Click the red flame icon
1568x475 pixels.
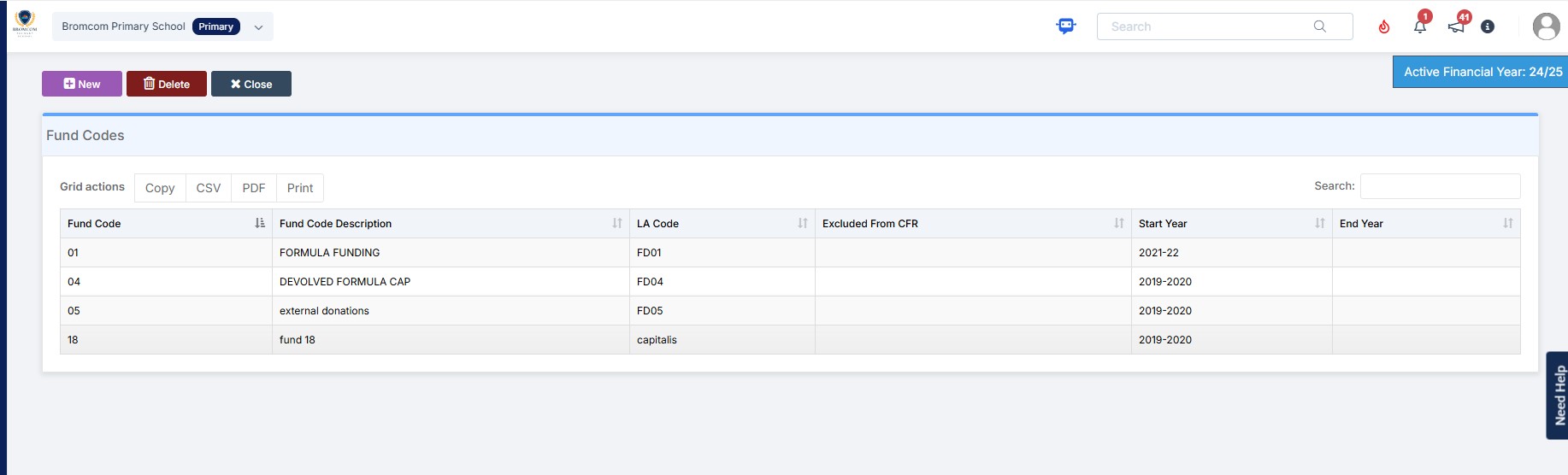tap(1383, 27)
